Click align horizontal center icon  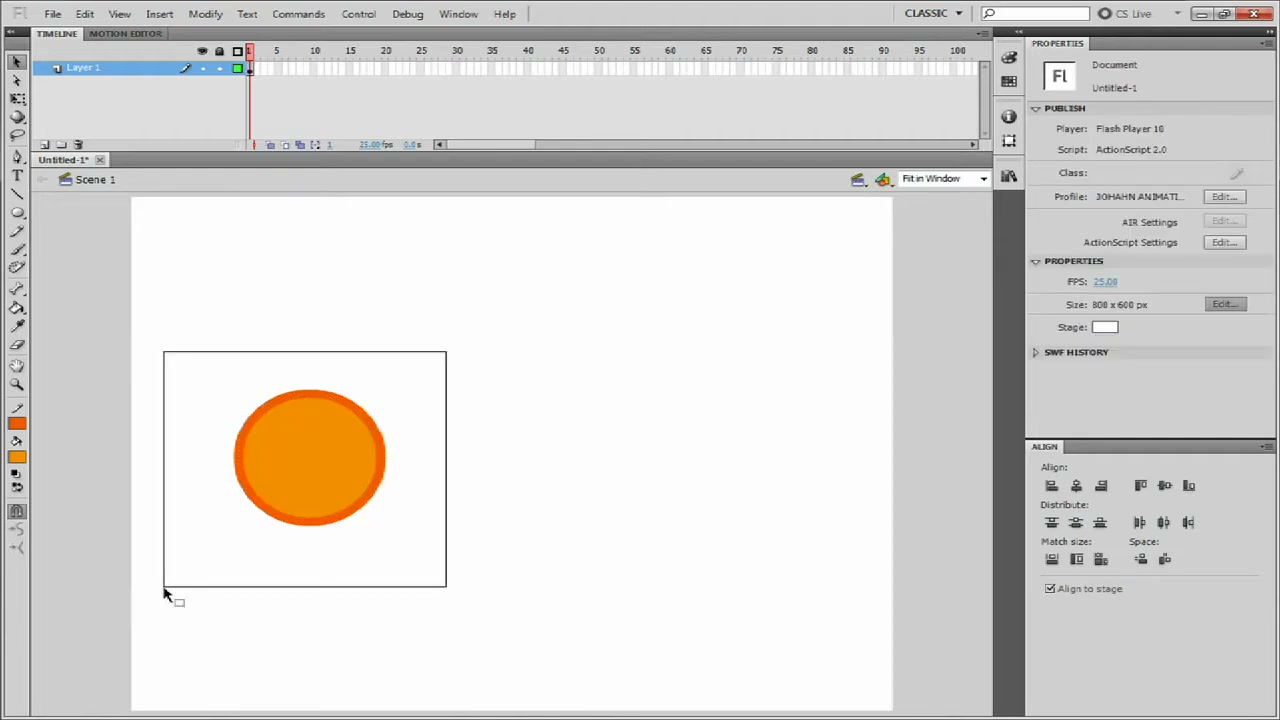pyautogui.click(x=1076, y=486)
